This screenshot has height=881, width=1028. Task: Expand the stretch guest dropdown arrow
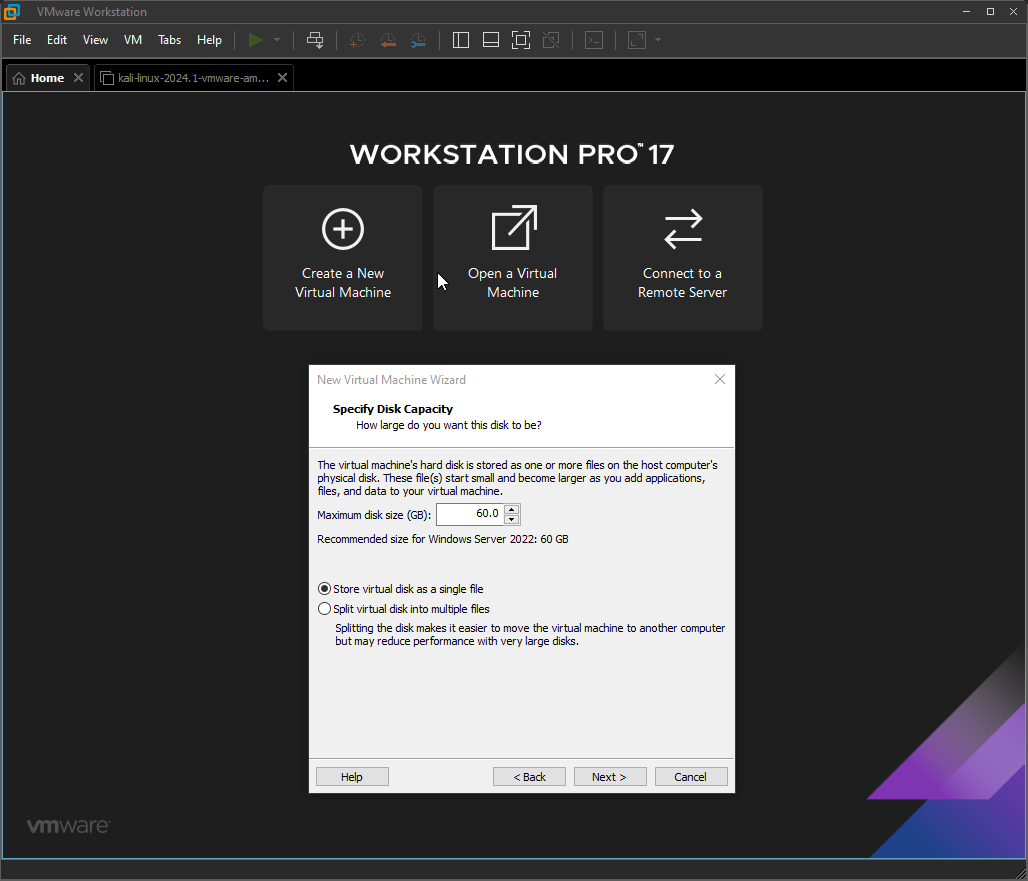coord(658,40)
